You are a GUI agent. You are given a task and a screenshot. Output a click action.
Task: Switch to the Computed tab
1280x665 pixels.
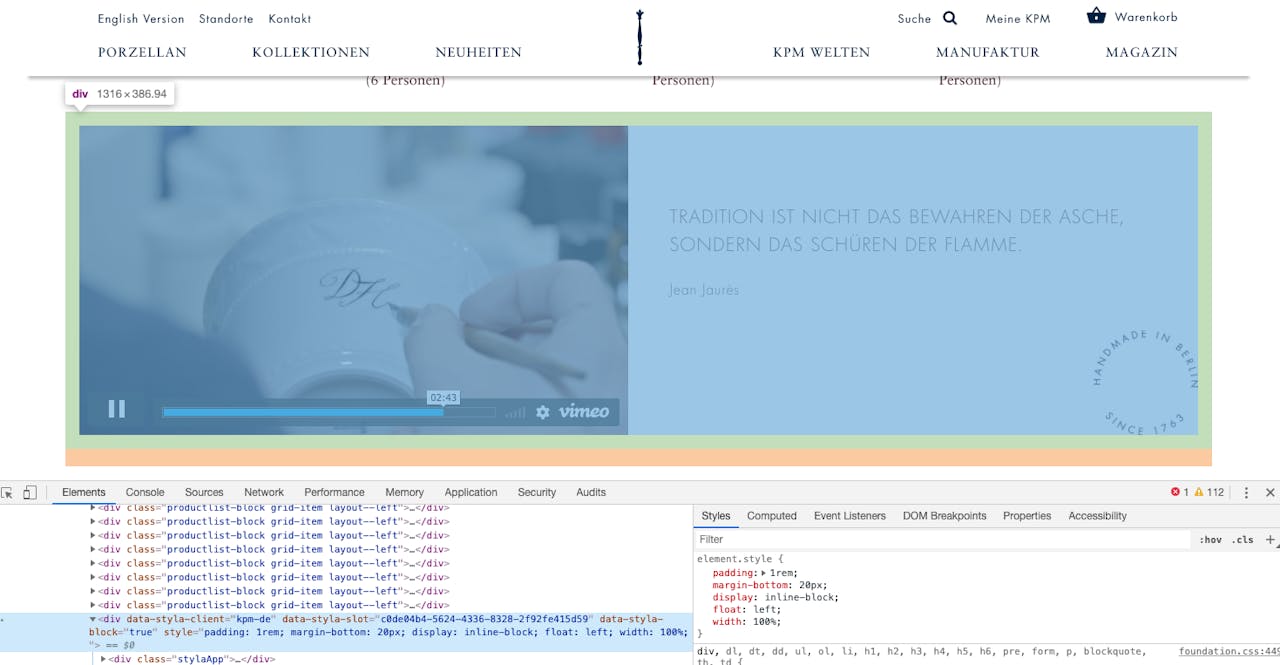[772, 516]
